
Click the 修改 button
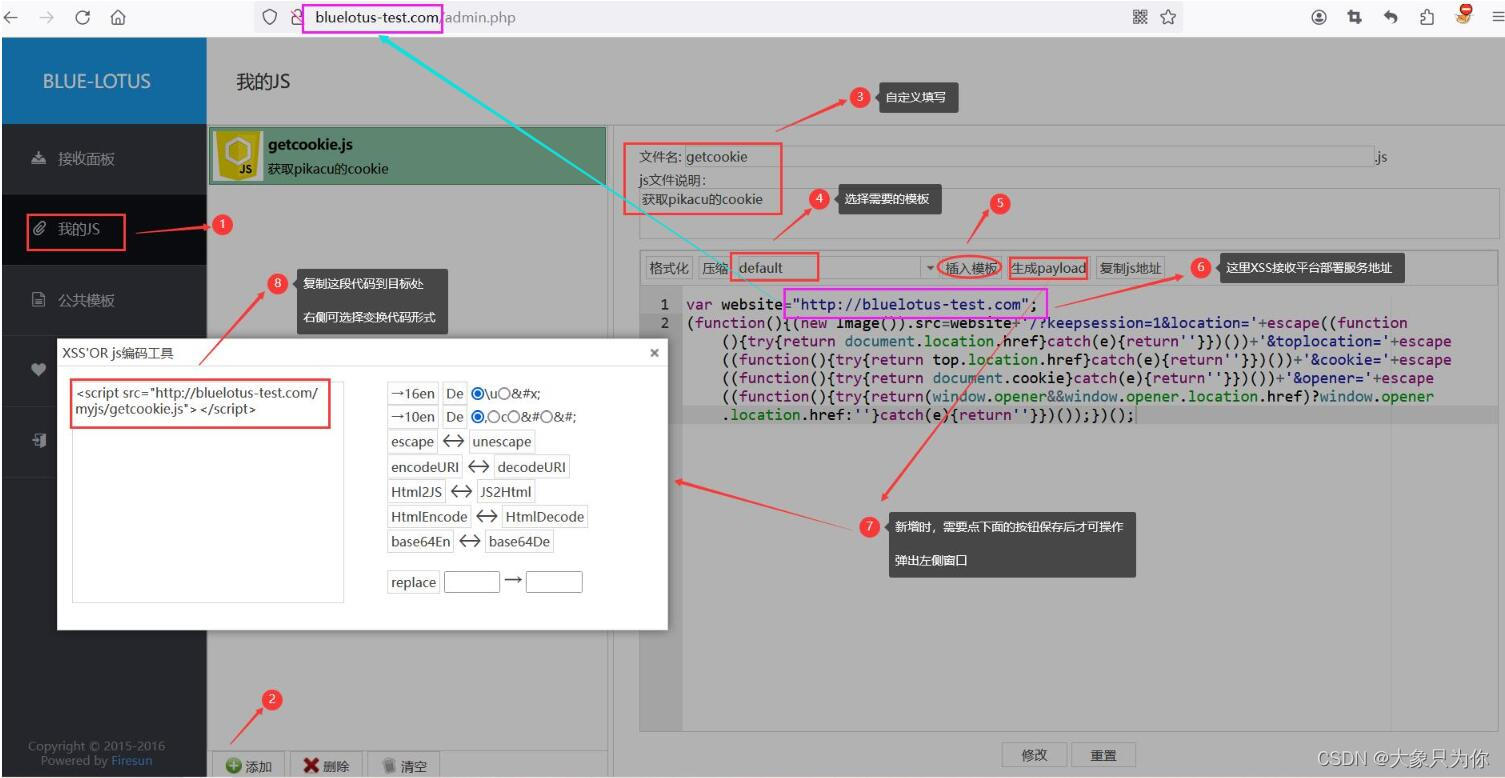coord(1034,755)
